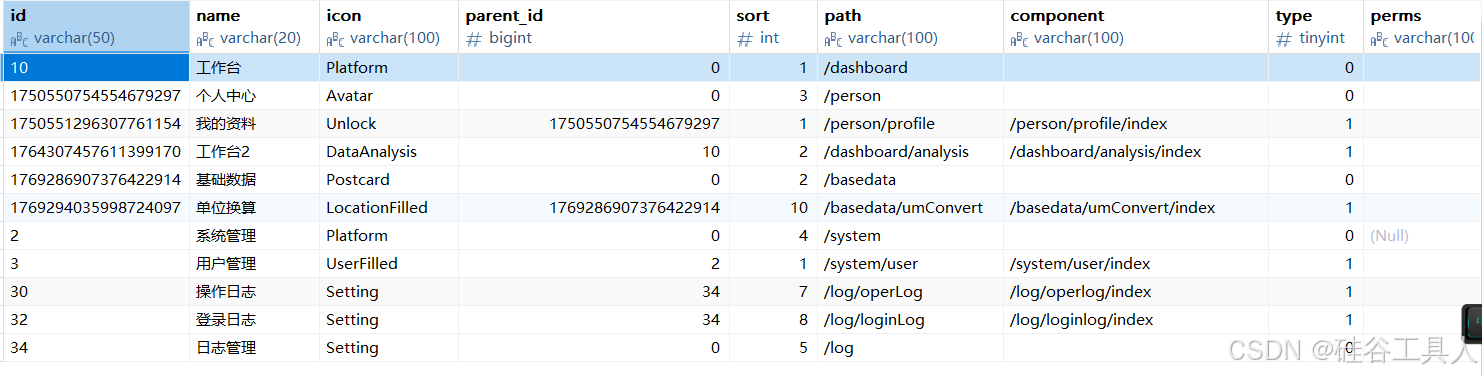Click sort value 10 in 单位换算 row
1482x376 pixels.
[773, 208]
